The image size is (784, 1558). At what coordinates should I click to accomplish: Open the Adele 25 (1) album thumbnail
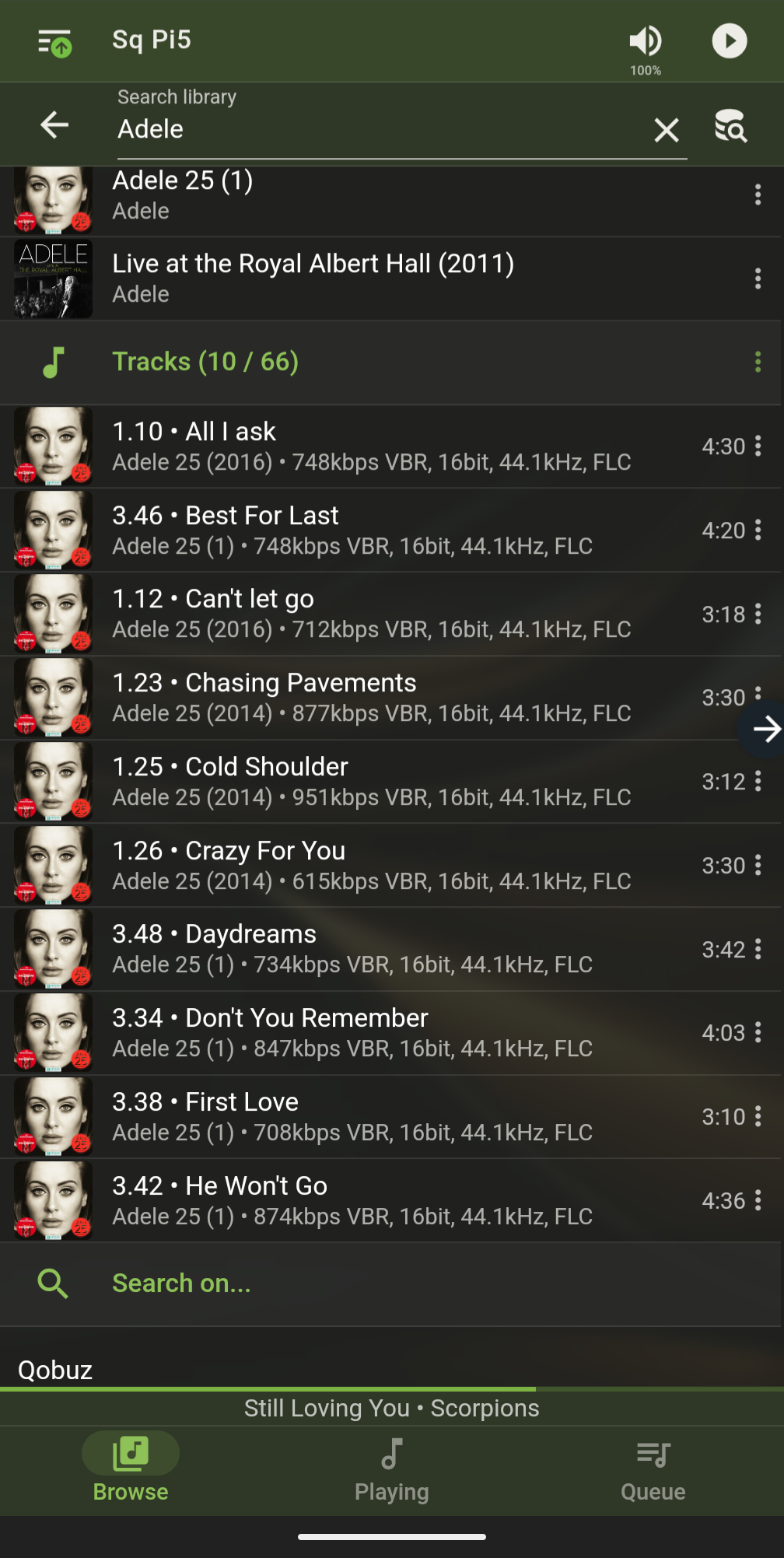(53, 200)
